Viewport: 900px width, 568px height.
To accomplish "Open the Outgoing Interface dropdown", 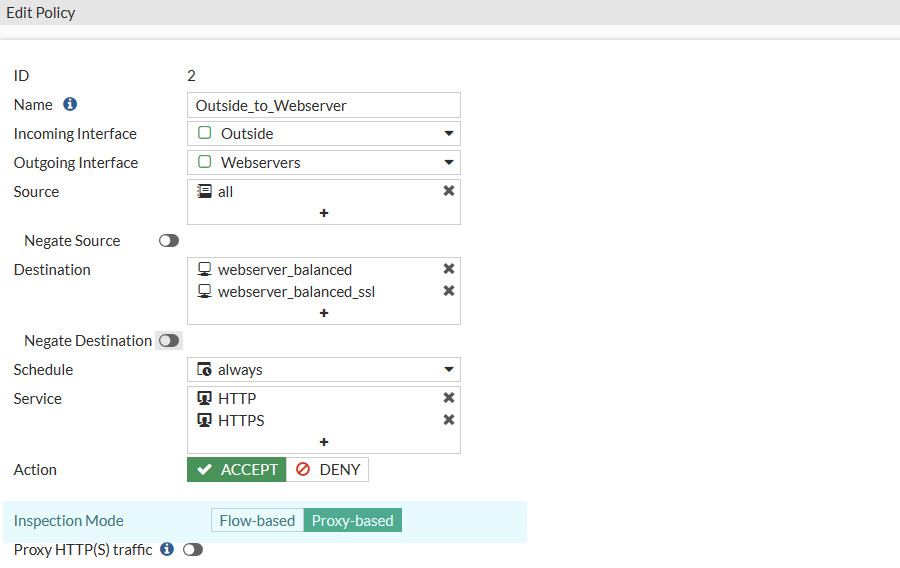I will 324,162.
